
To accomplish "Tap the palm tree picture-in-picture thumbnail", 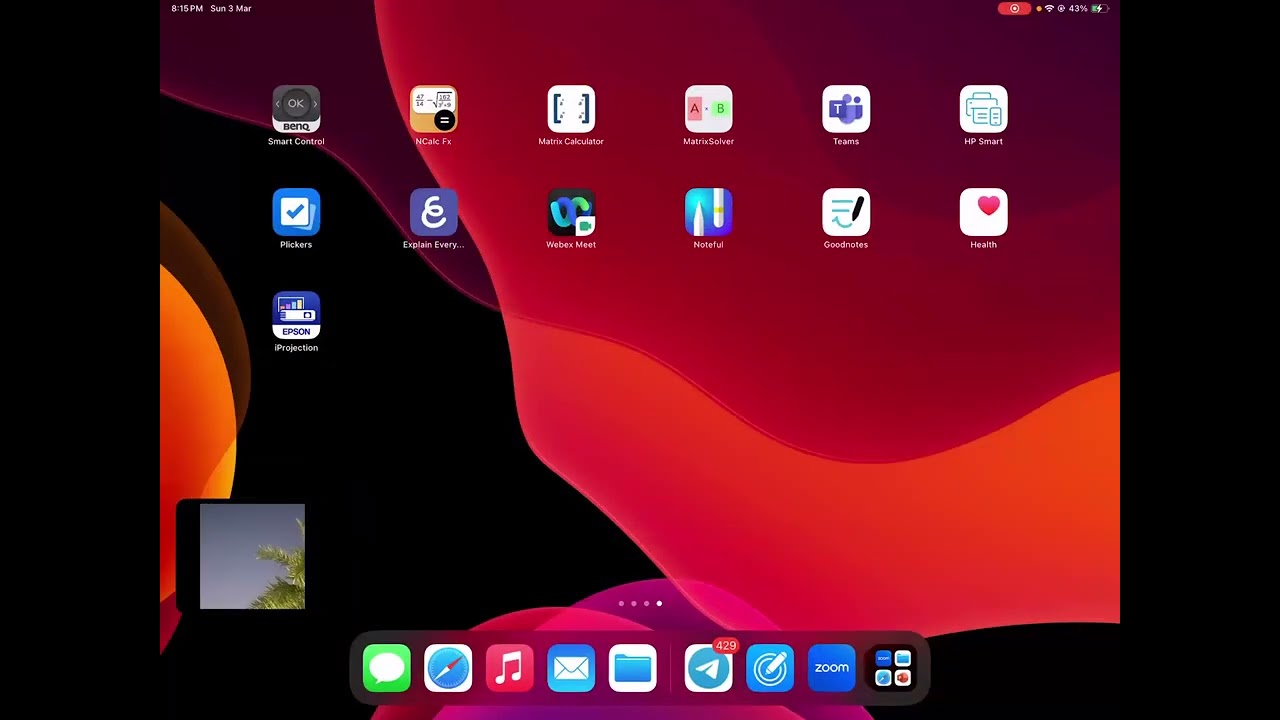I will (252, 556).
